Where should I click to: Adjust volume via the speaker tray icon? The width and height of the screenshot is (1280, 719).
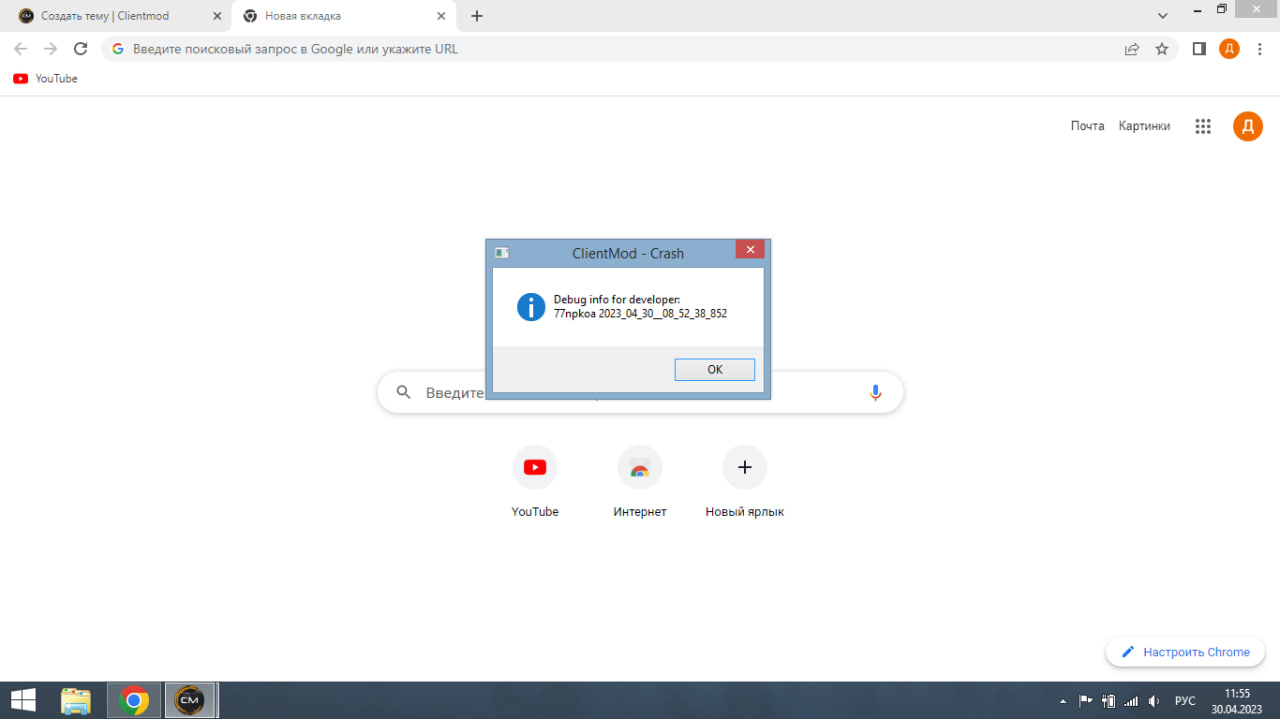(x=1154, y=701)
